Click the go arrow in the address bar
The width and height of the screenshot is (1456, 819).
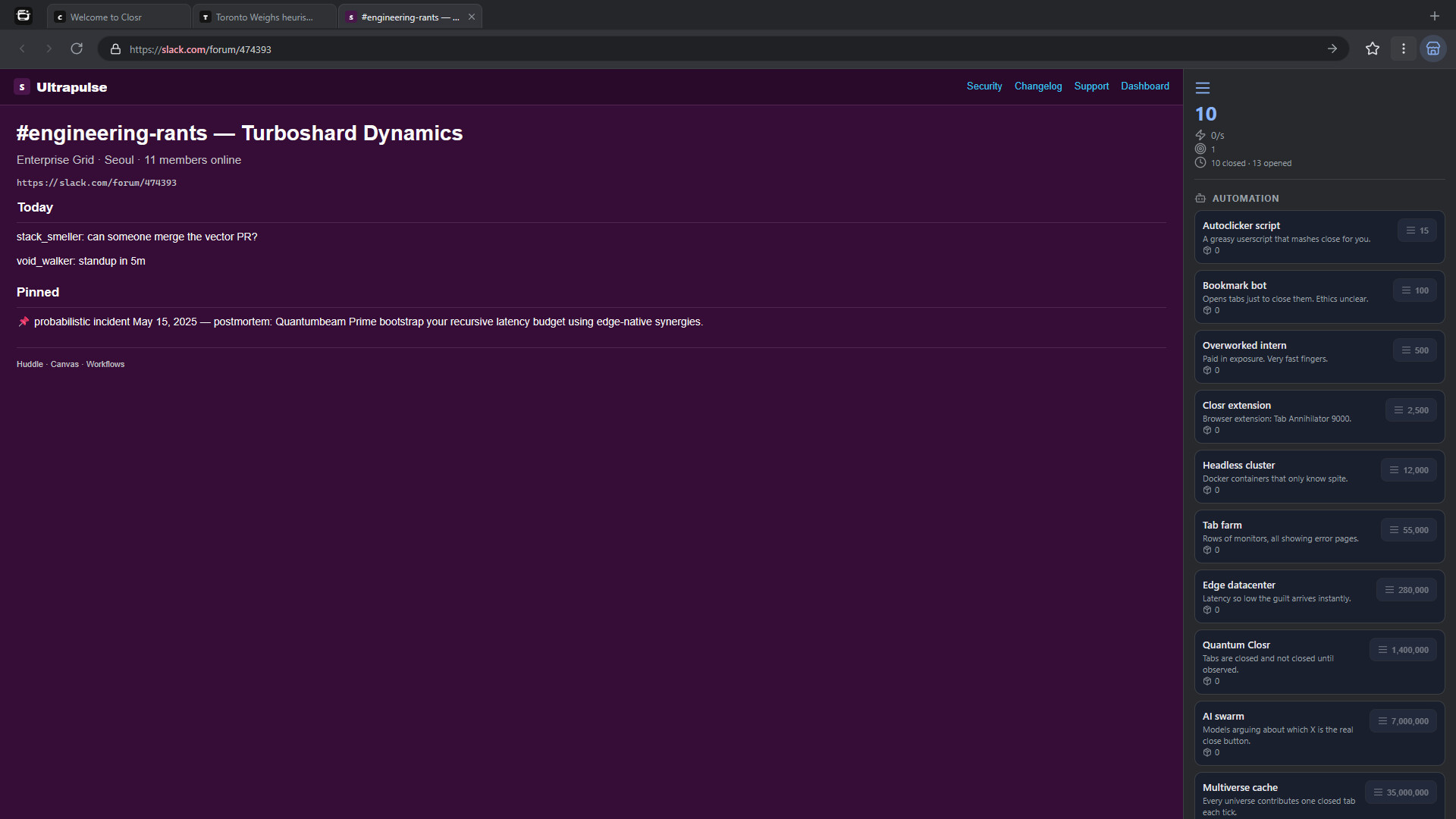(x=1332, y=49)
